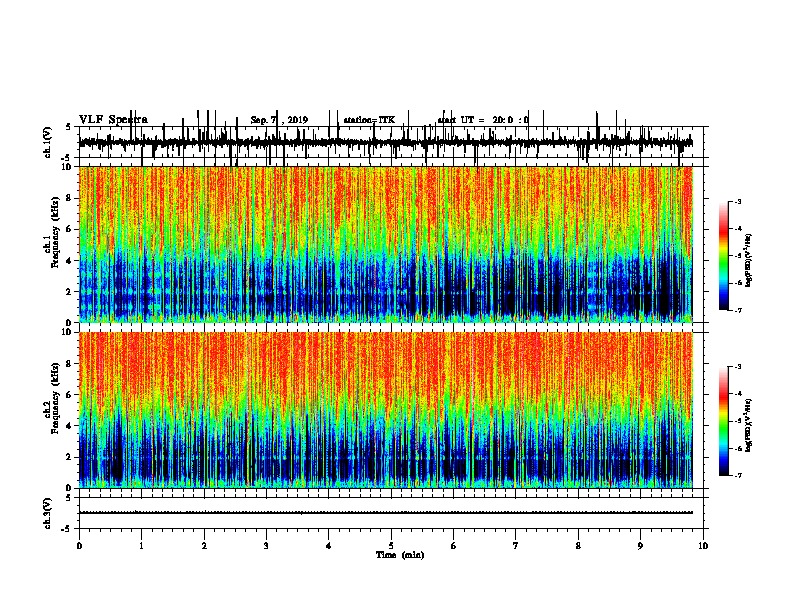Click time axis tick label '0'
The height and width of the screenshot is (612, 792).
(x=79, y=546)
